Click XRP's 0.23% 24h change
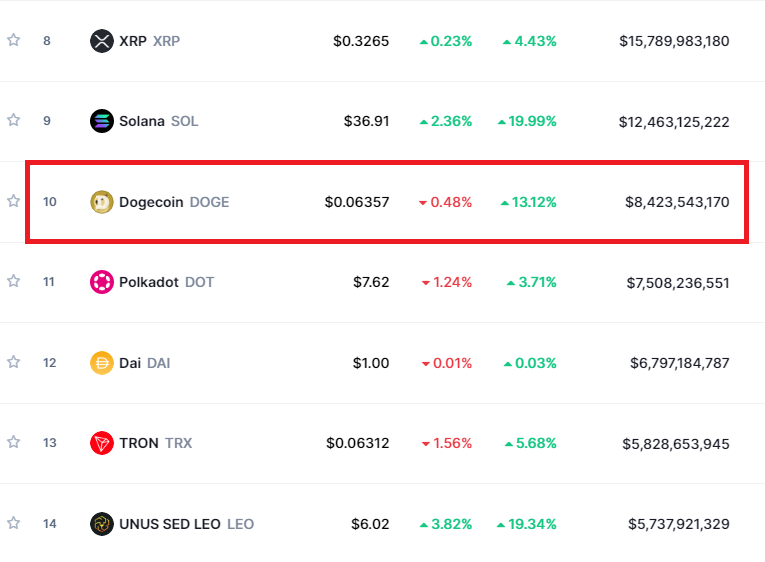 [446, 41]
